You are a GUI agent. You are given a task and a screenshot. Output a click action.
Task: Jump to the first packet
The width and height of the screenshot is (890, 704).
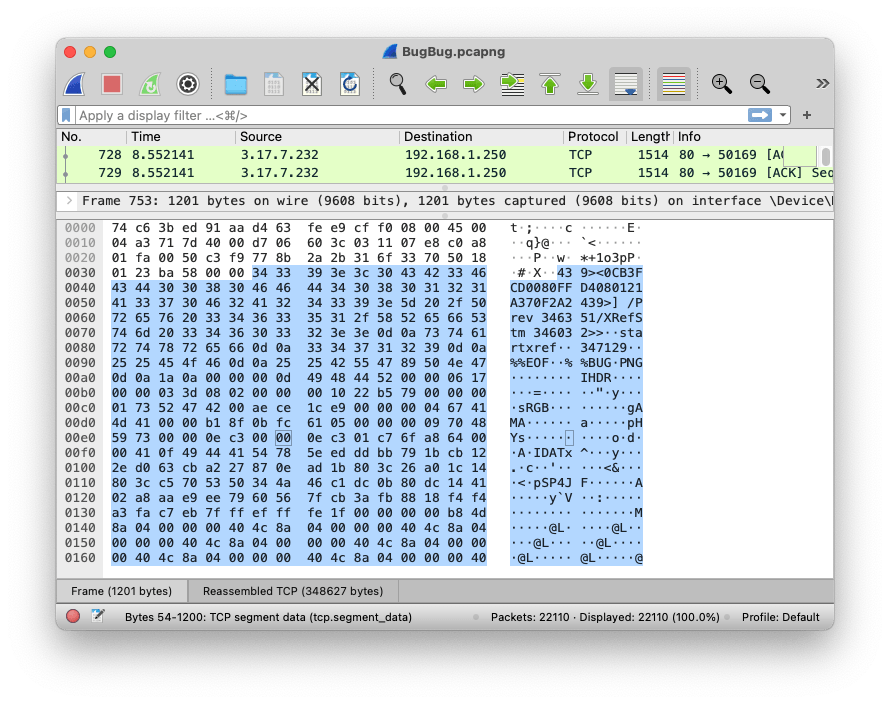tap(549, 85)
